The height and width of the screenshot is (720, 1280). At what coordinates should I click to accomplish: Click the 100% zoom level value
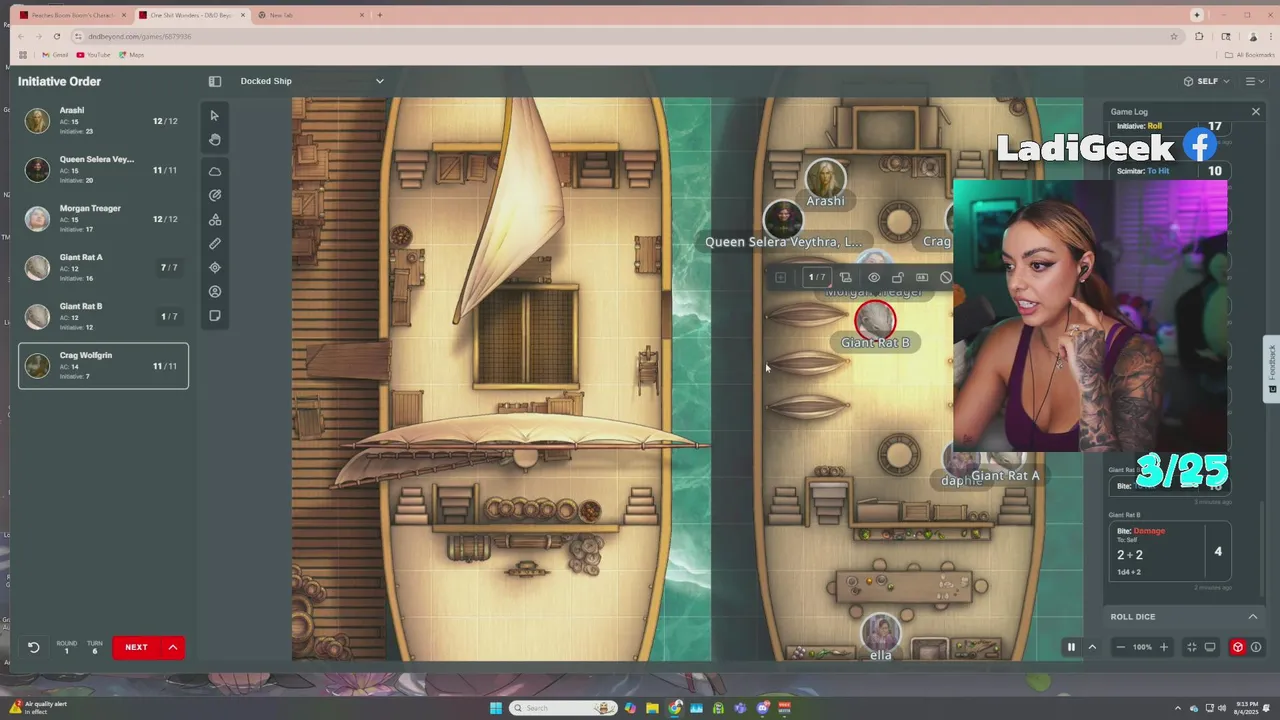1142,647
